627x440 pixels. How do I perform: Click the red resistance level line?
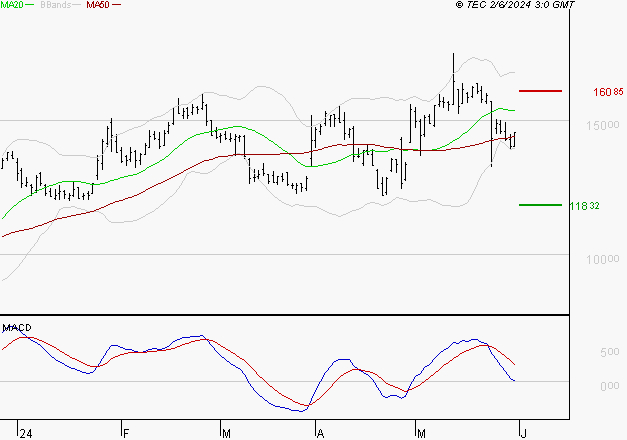(540, 91)
